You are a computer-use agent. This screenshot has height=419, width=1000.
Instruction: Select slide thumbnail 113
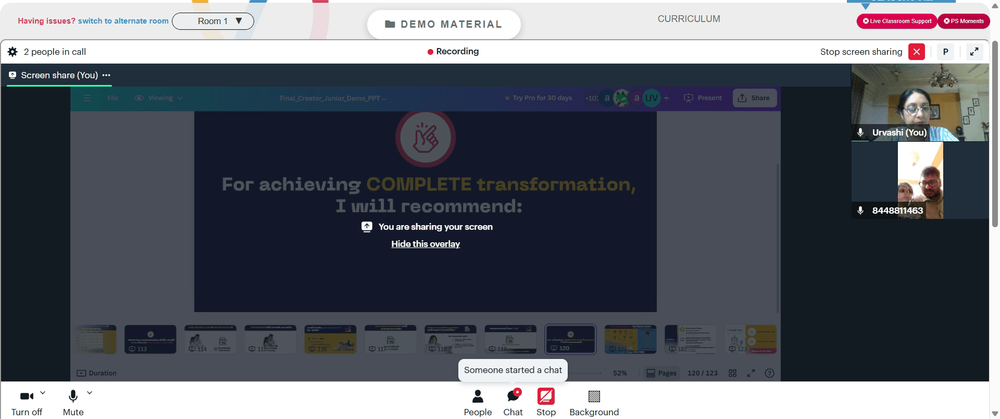coord(150,339)
